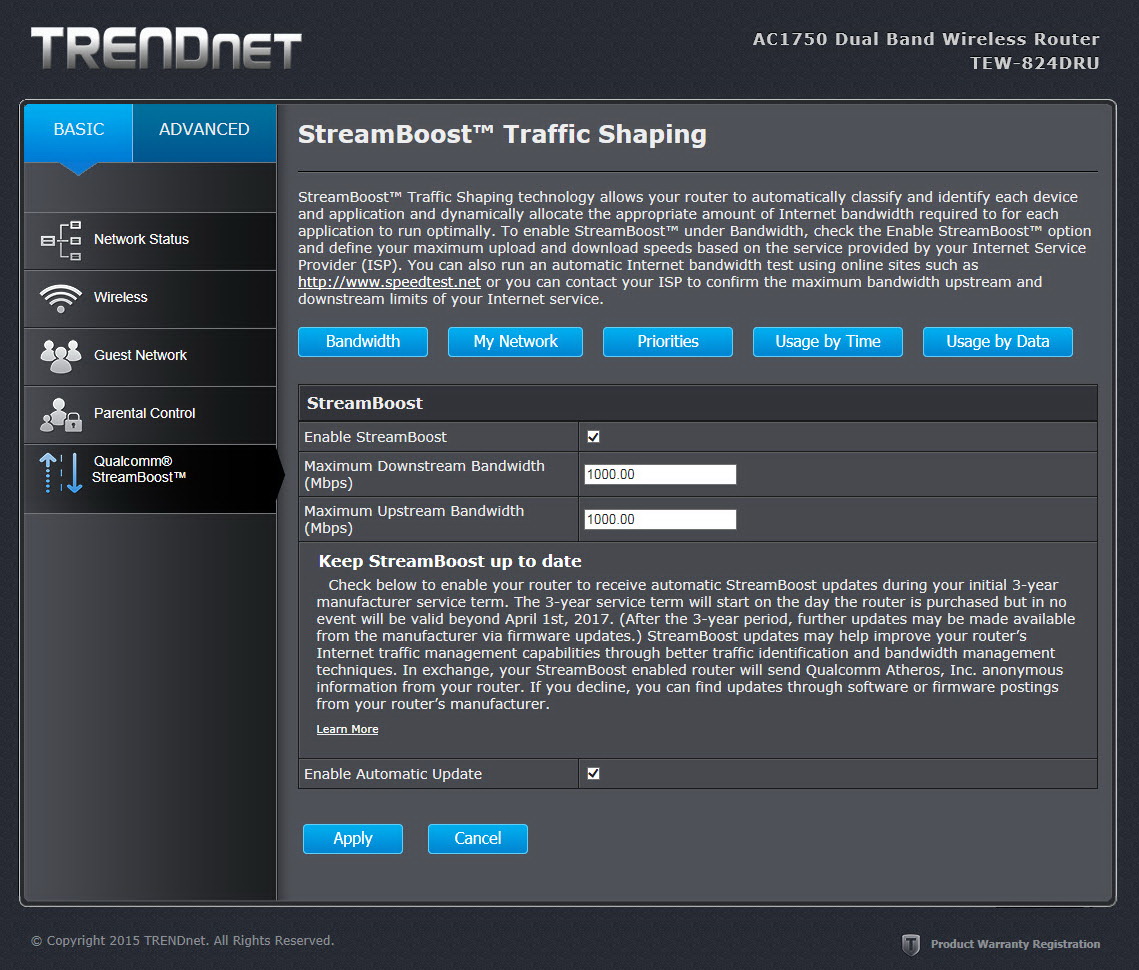The image size is (1139, 970).
Task: Click the warranty shield icon
Action: tap(910, 944)
